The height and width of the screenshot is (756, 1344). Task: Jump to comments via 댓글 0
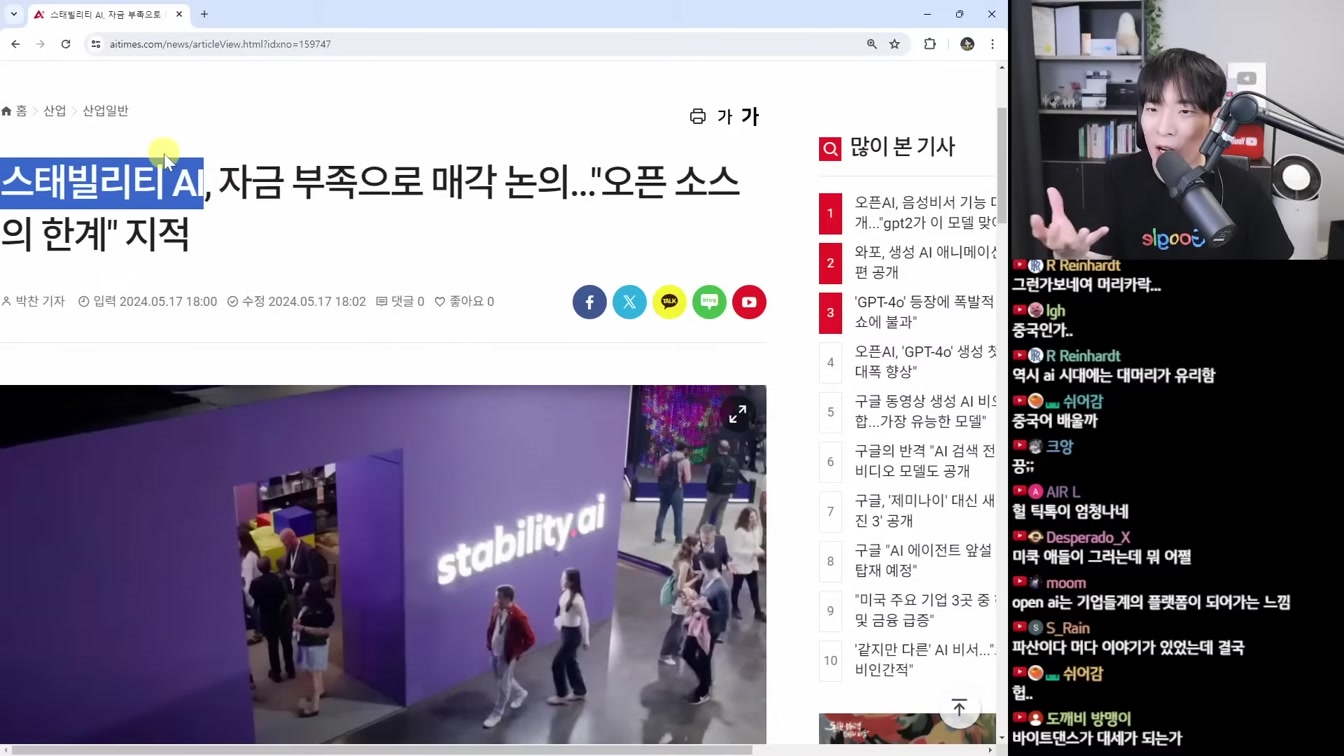point(400,301)
